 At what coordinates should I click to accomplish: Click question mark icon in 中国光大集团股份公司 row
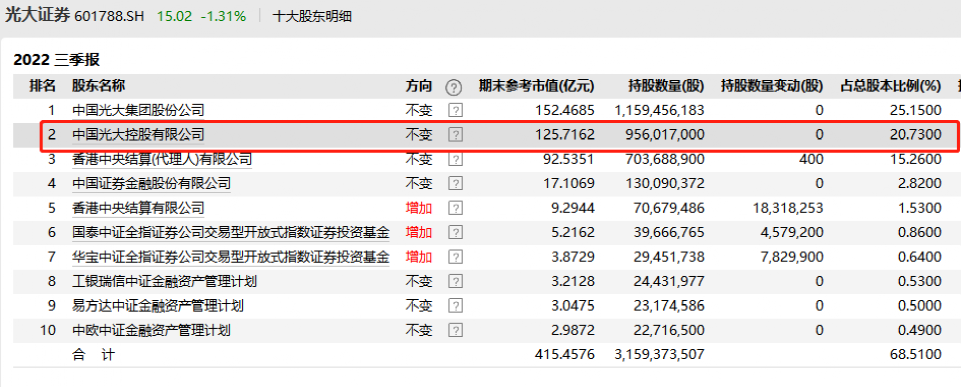click(455, 111)
